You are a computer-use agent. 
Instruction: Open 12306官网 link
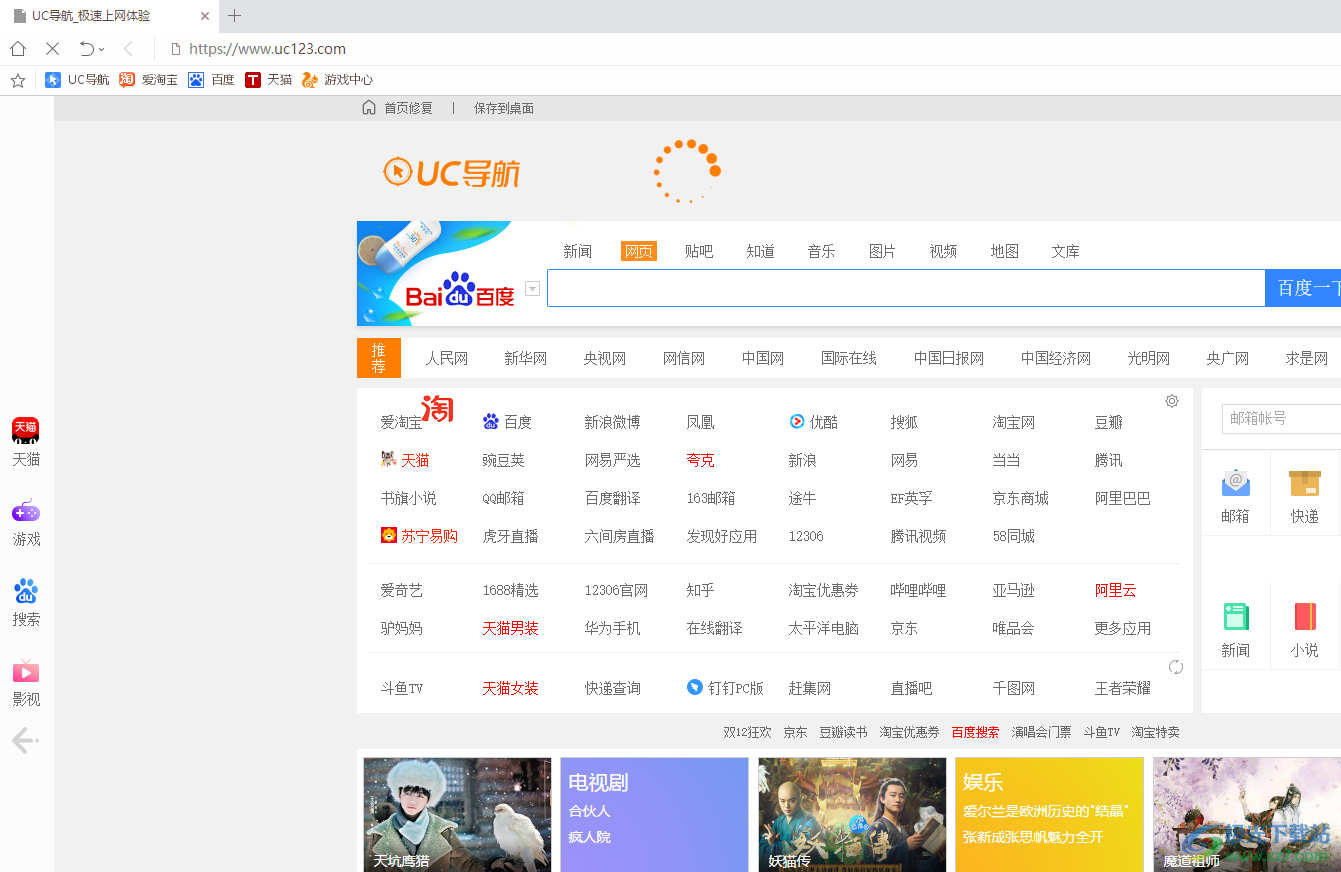coord(616,590)
